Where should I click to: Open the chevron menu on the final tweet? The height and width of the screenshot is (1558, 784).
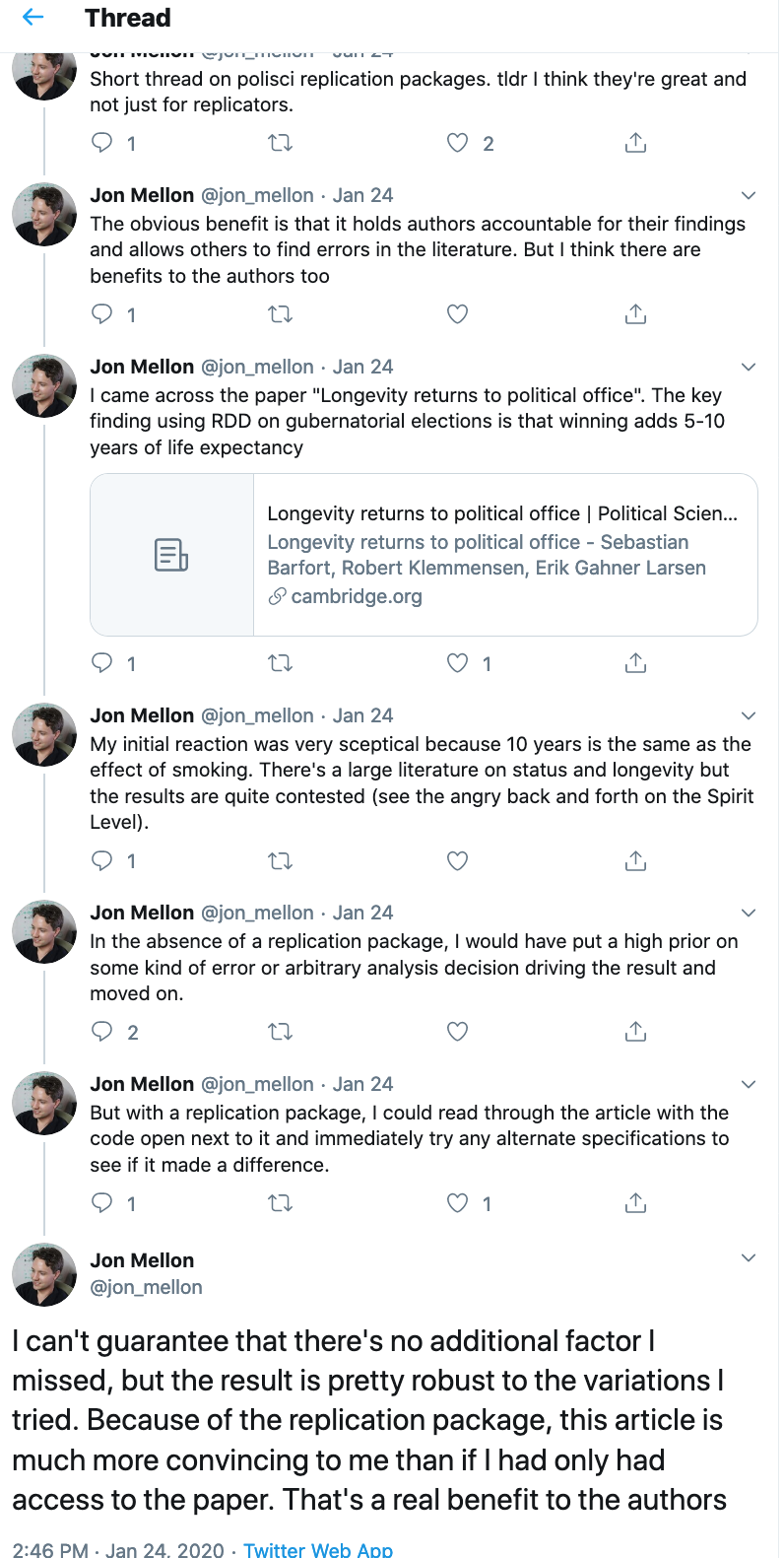749,1257
